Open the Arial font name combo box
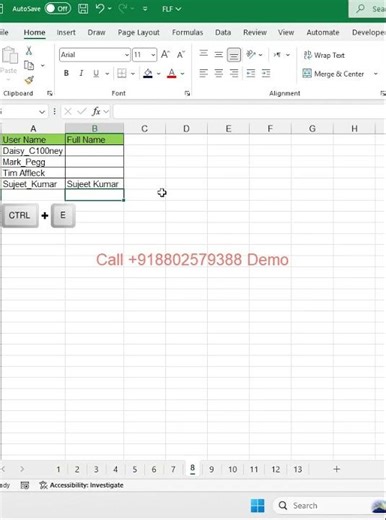This screenshot has width=386, height=520. (94, 55)
